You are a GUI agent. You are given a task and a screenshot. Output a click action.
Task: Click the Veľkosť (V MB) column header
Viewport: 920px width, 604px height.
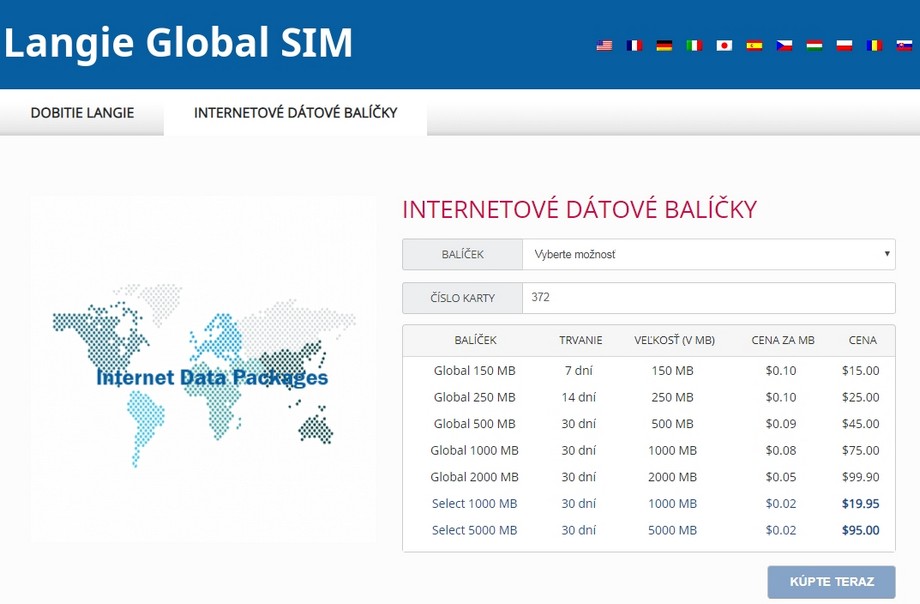coord(674,340)
